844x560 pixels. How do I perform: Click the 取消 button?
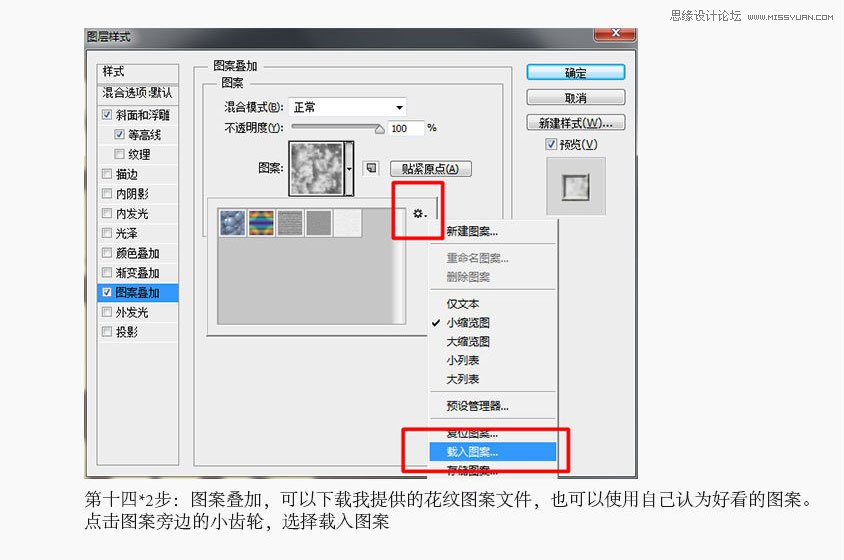[x=575, y=98]
